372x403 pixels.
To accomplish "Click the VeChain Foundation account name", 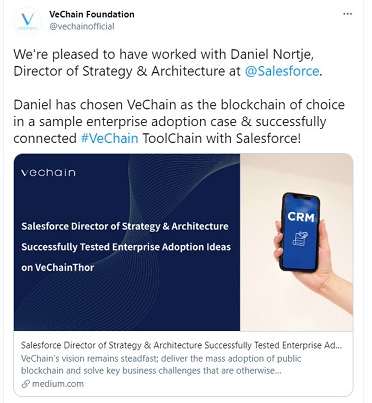I will click(x=92, y=14).
